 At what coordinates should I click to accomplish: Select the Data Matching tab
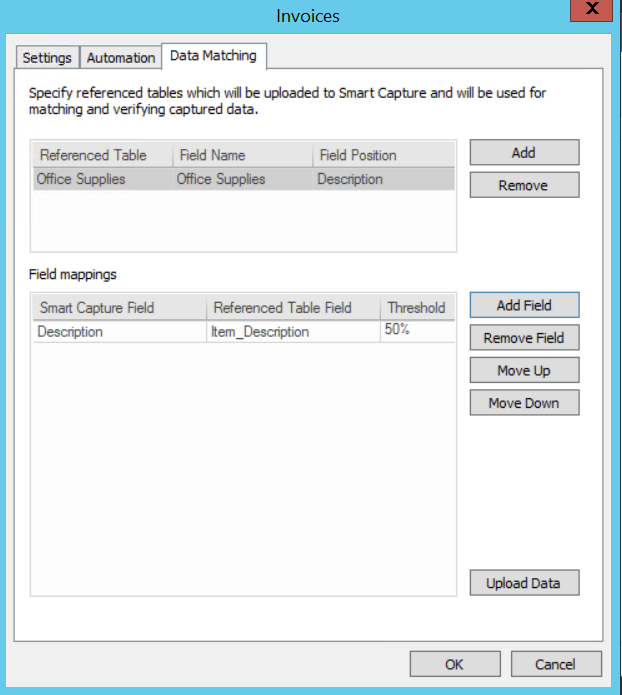pos(214,56)
